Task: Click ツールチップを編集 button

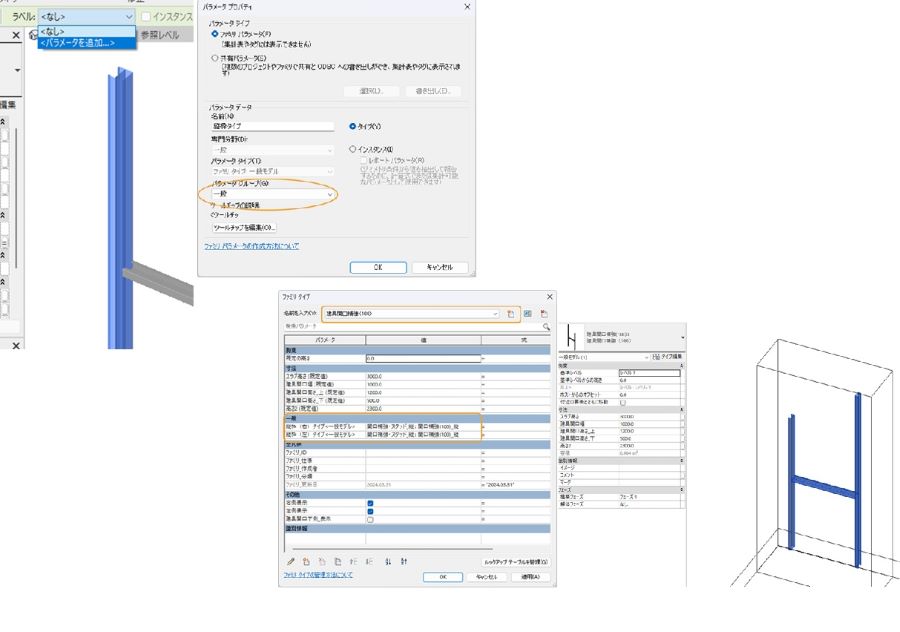Action: coord(244,228)
